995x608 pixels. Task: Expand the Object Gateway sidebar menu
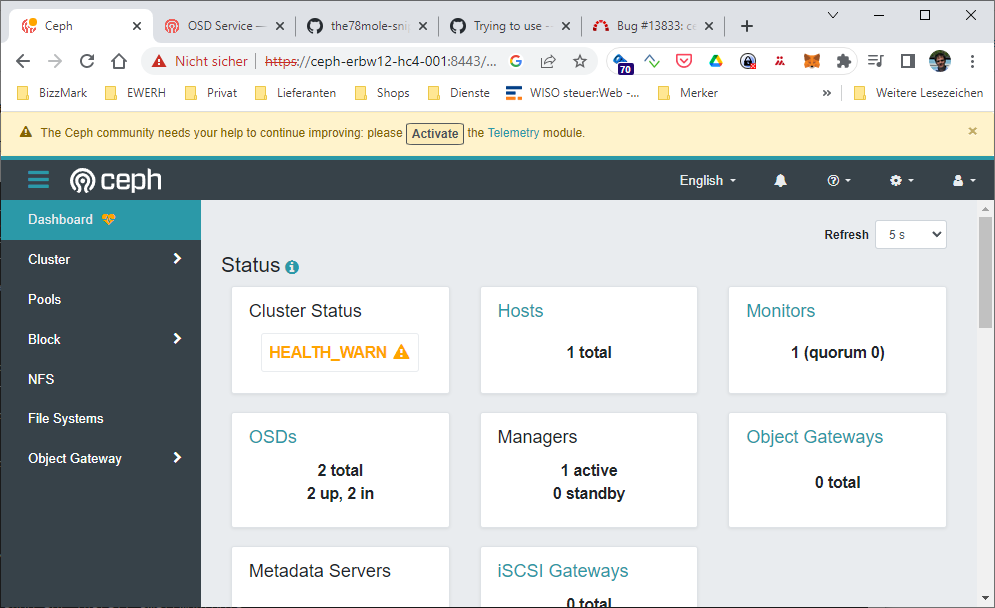pyautogui.click(x=101, y=458)
